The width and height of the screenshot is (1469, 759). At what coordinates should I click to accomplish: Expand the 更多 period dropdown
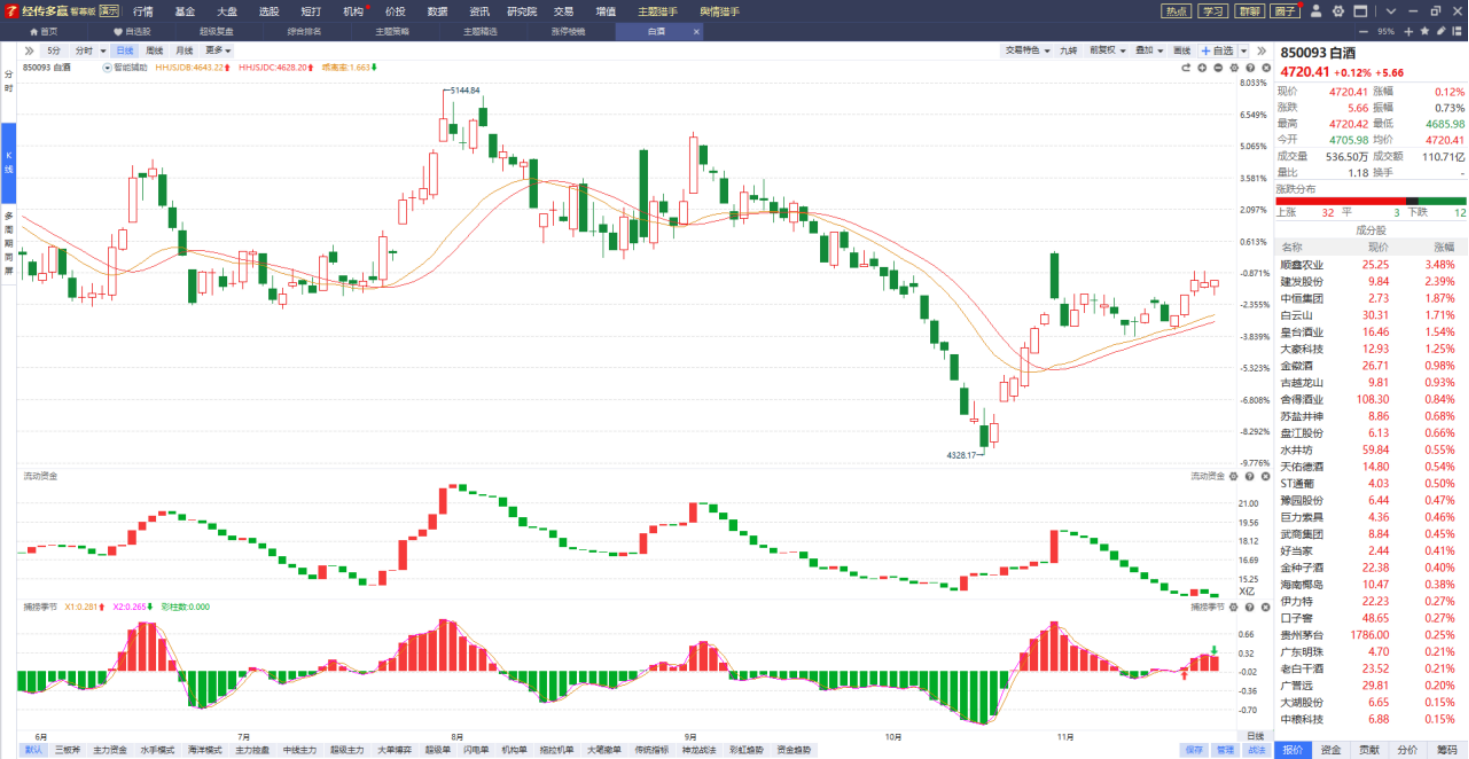pyautogui.click(x=218, y=51)
